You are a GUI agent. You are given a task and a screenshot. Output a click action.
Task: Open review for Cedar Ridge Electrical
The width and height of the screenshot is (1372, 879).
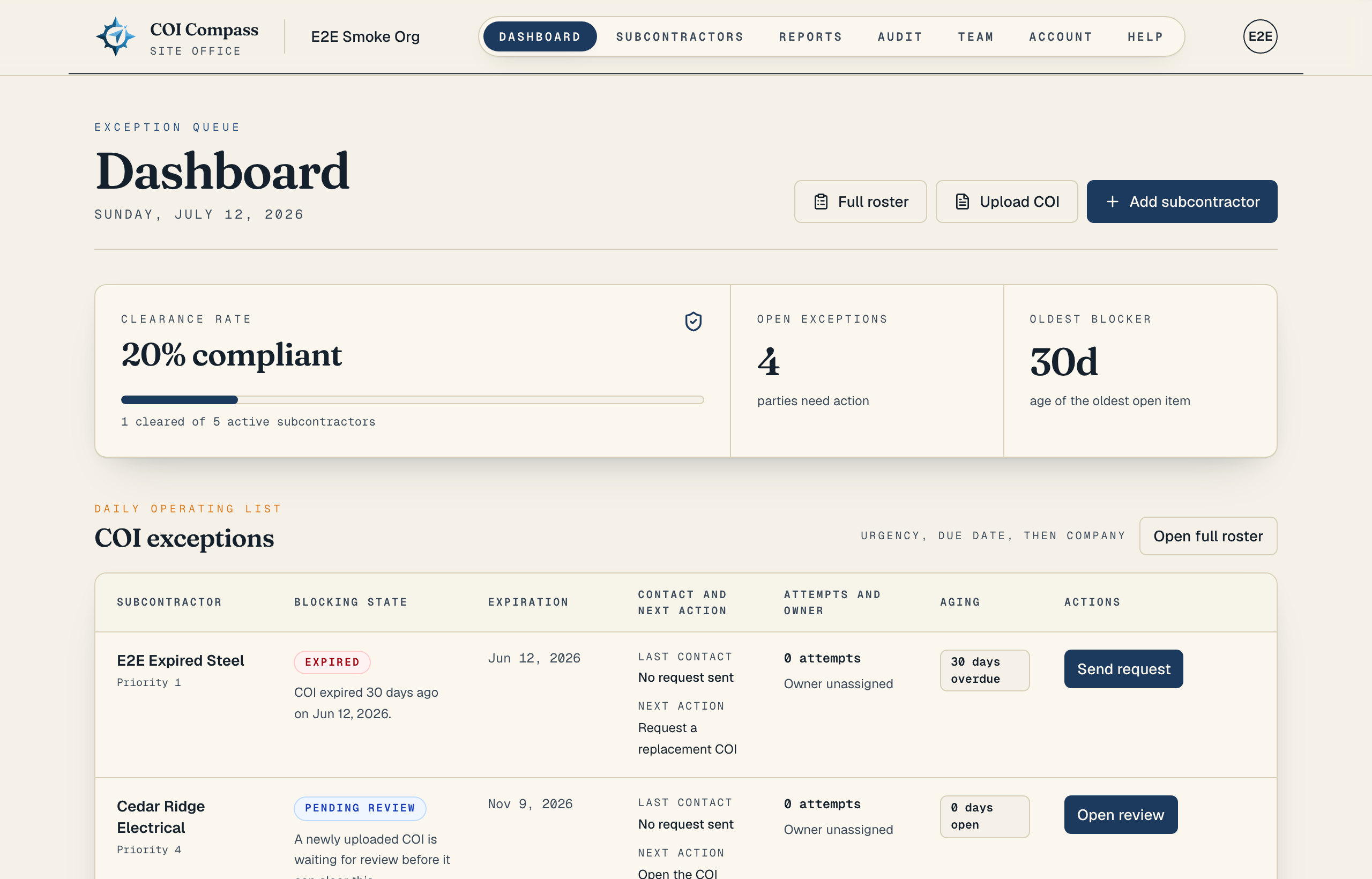coord(1120,815)
